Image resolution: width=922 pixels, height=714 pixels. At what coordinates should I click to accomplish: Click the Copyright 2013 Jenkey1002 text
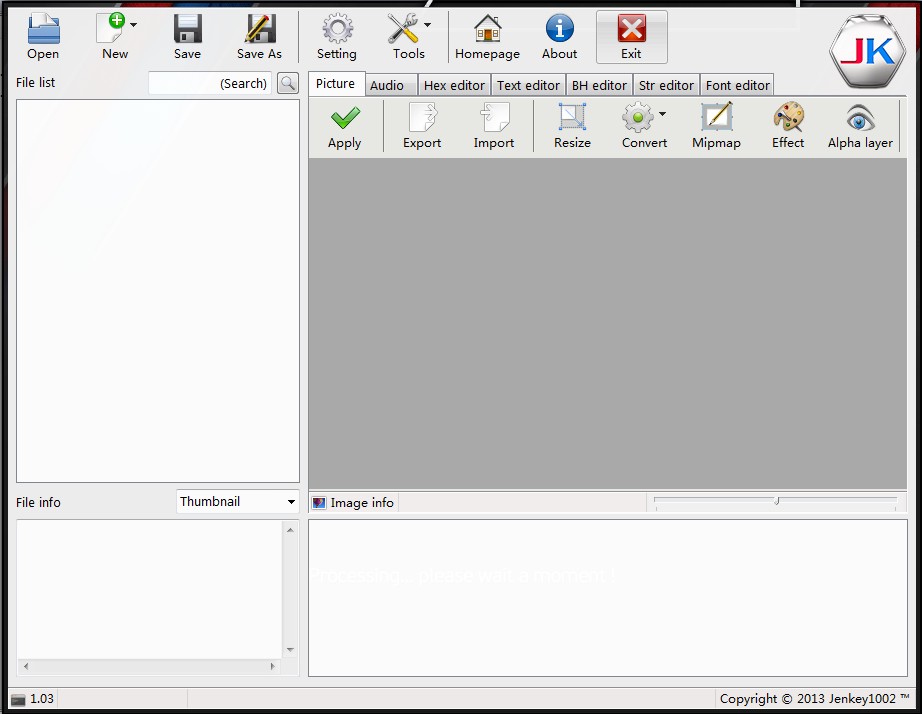[x=814, y=699]
